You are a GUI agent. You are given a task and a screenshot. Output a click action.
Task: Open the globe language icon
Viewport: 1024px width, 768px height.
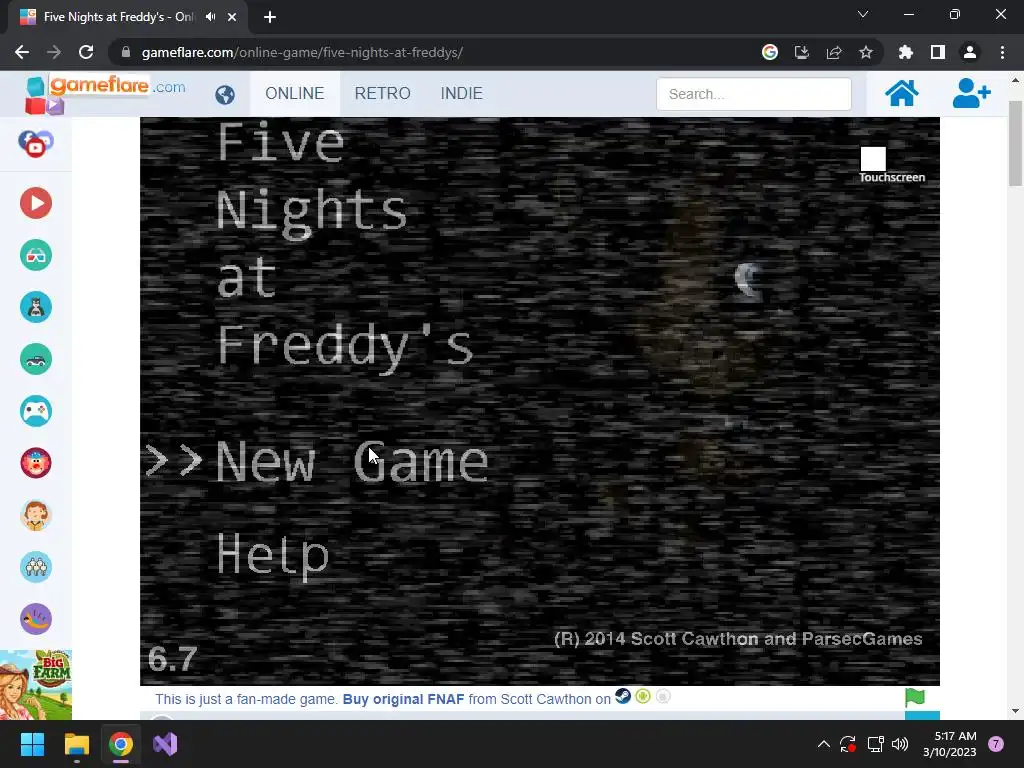pyautogui.click(x=225, y=95)
